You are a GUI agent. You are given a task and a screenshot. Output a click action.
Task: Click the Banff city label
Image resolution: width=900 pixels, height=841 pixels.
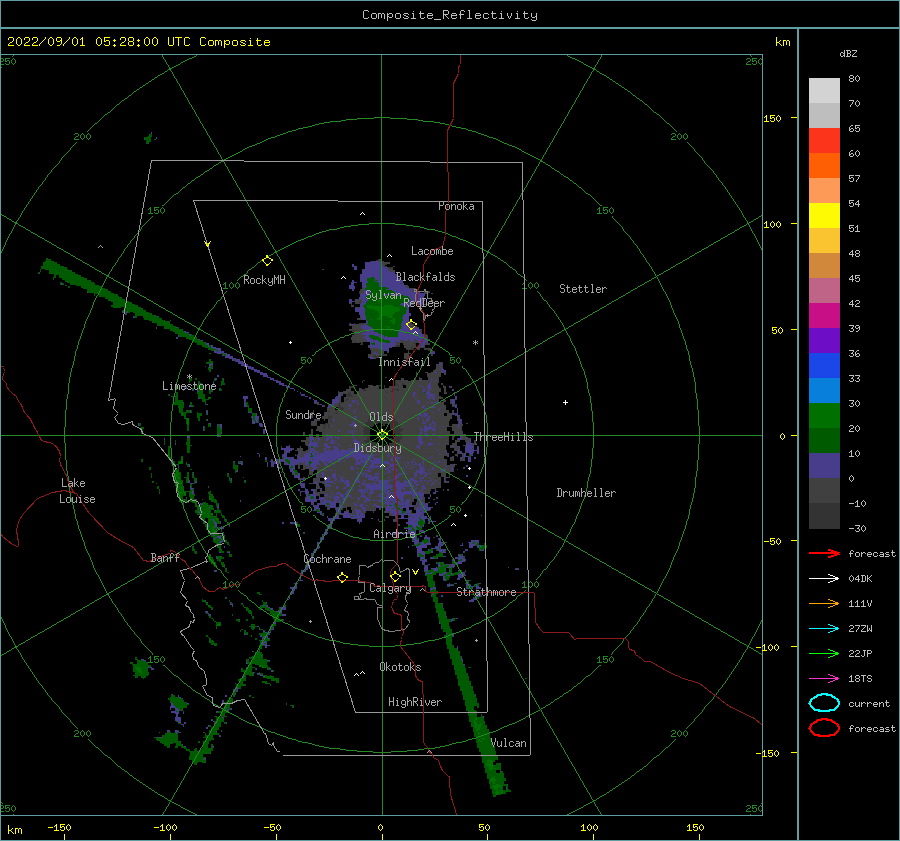coord(165,557)
